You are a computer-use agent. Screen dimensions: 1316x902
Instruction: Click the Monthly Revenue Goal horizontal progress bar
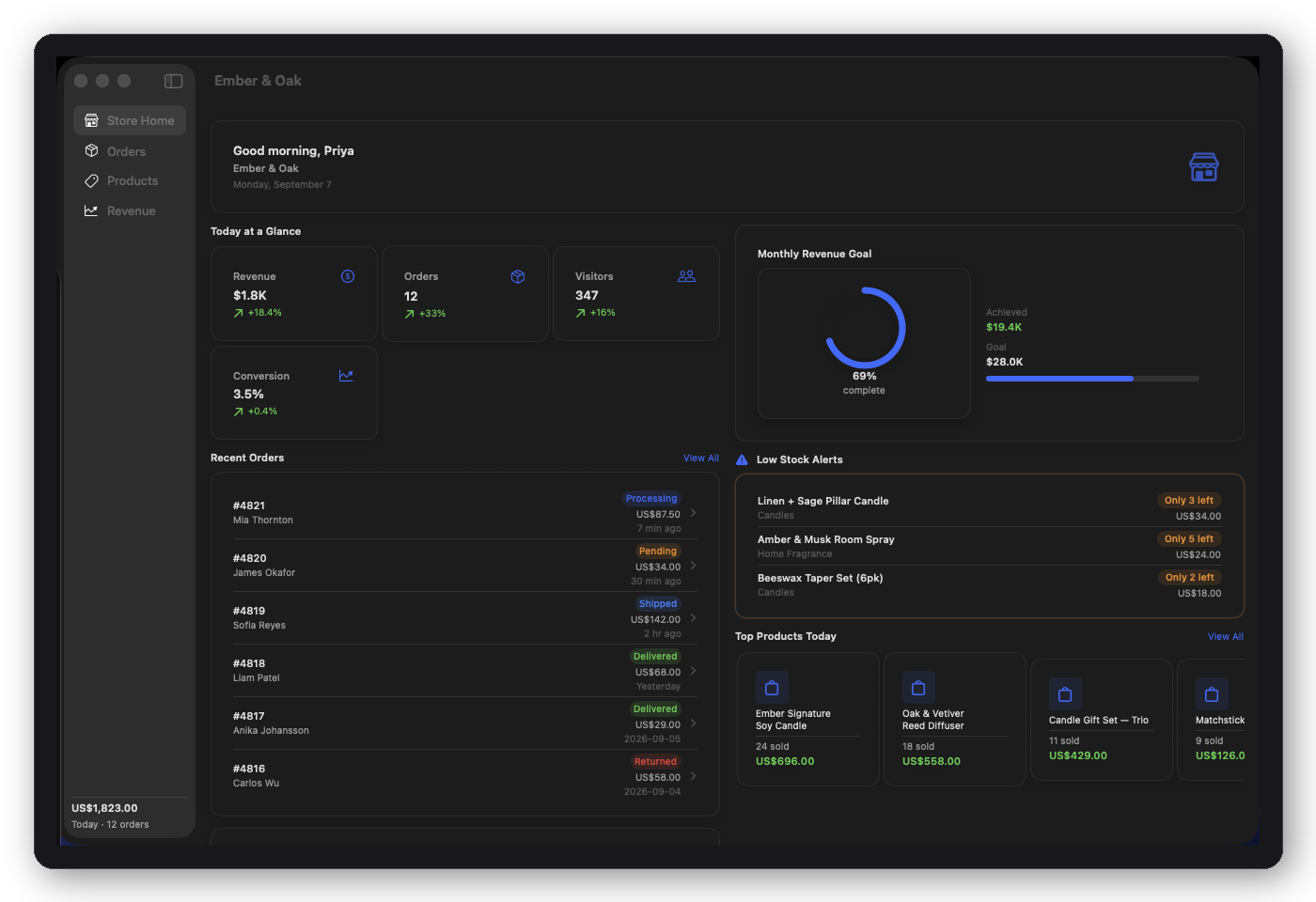click(1092, 379)
